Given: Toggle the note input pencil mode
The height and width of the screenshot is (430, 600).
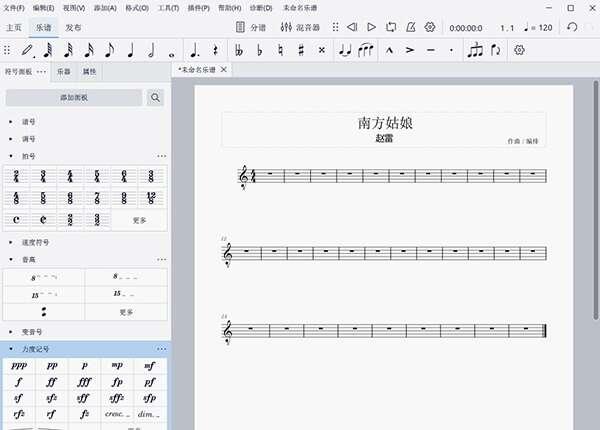Looking at the screenshot, I should point(26,49).
